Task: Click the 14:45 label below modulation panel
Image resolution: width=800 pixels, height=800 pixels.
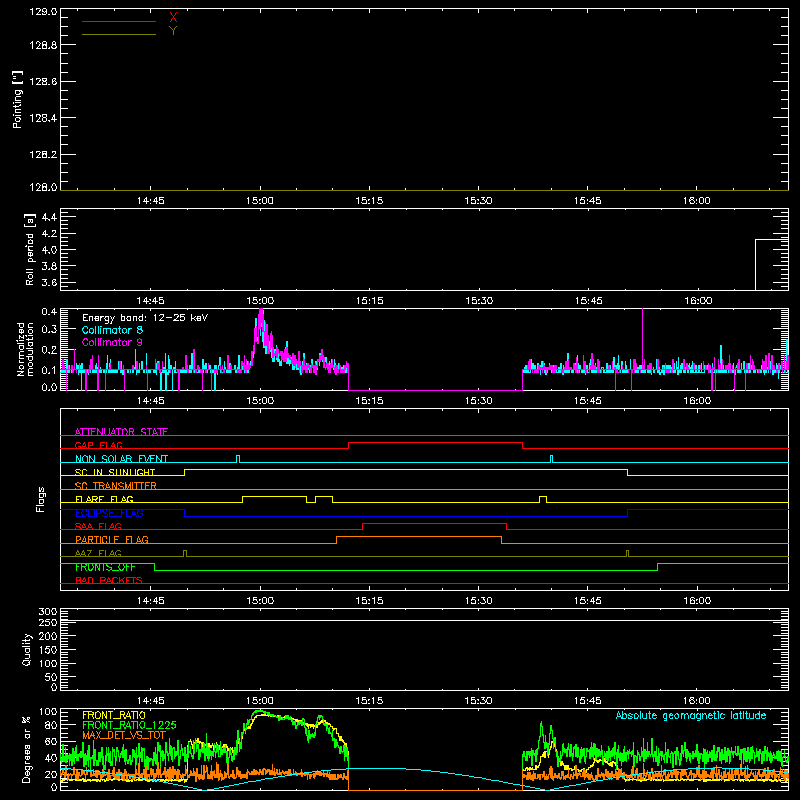Action: pos(151,401)
